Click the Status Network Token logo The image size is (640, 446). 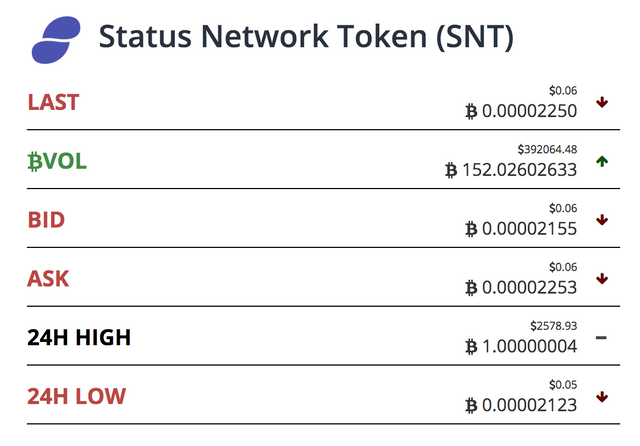[56, 40]
